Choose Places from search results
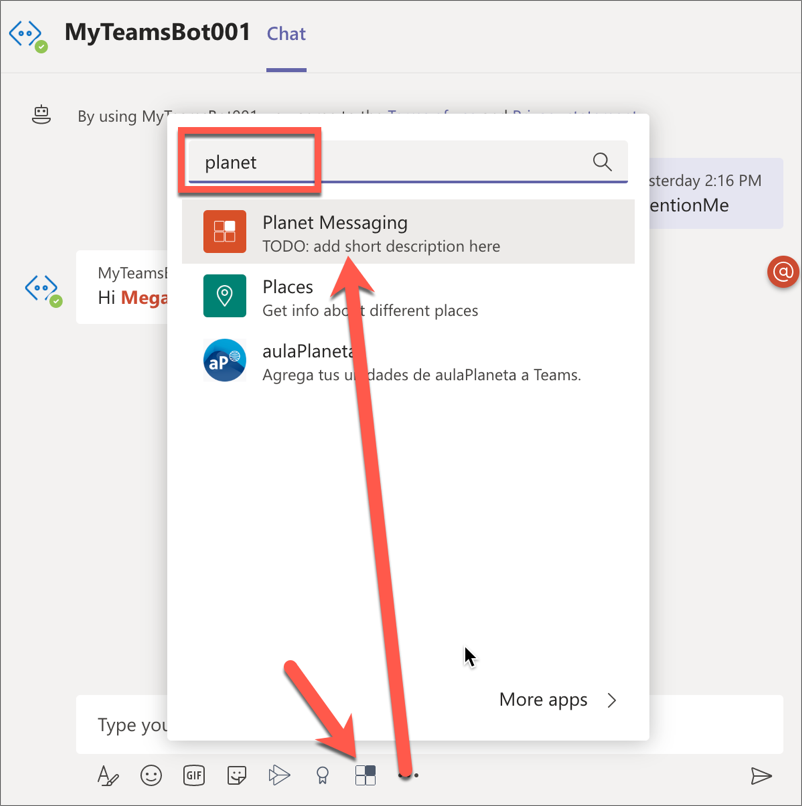Image resolution: width=802 pixels, height=806 pixels. click(x=408, y=296)
